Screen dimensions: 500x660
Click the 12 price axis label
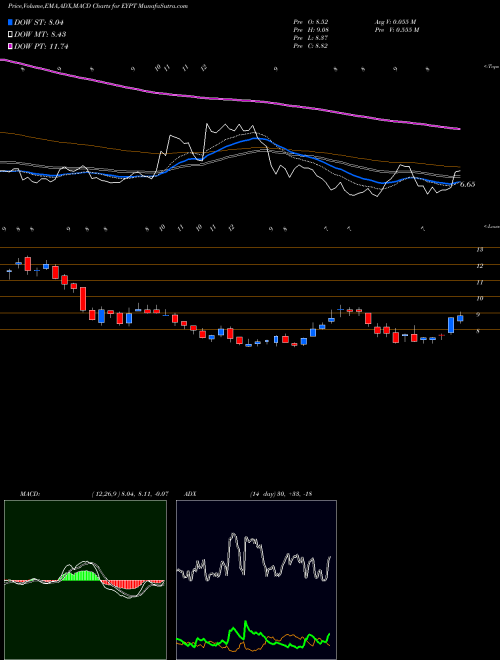[479, 266]
